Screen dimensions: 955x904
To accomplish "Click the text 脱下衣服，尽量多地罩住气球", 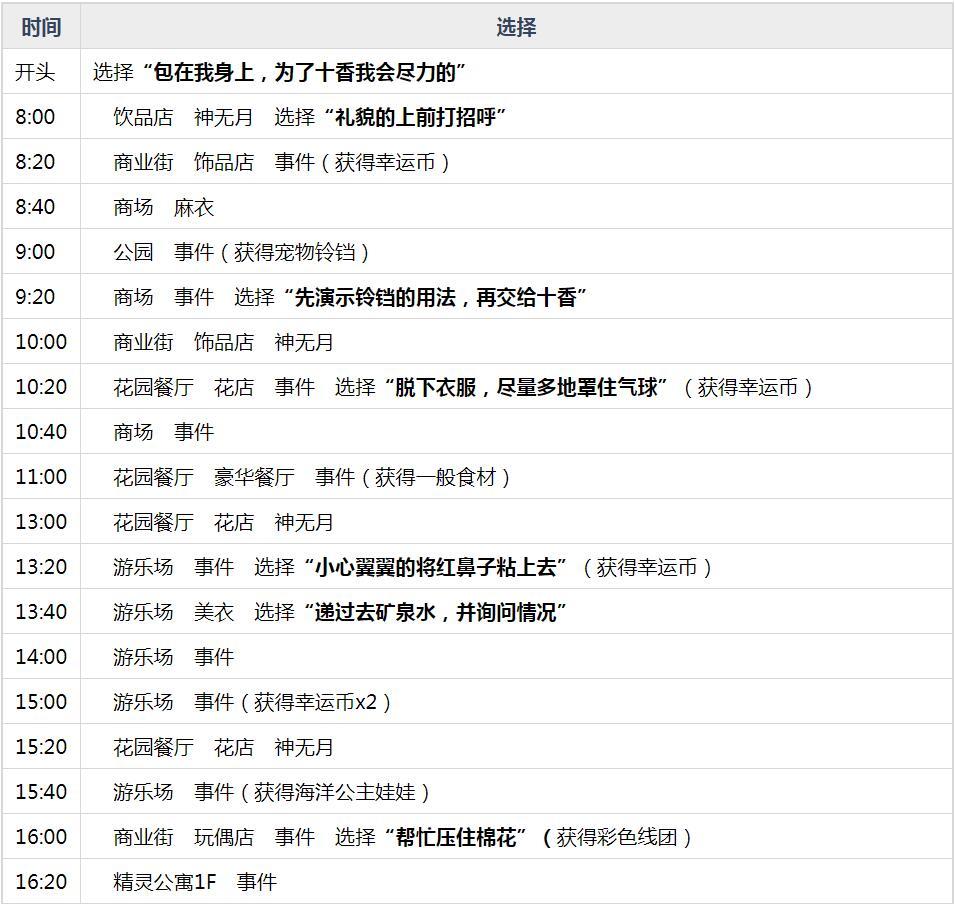I will click(x=526, y=387).
